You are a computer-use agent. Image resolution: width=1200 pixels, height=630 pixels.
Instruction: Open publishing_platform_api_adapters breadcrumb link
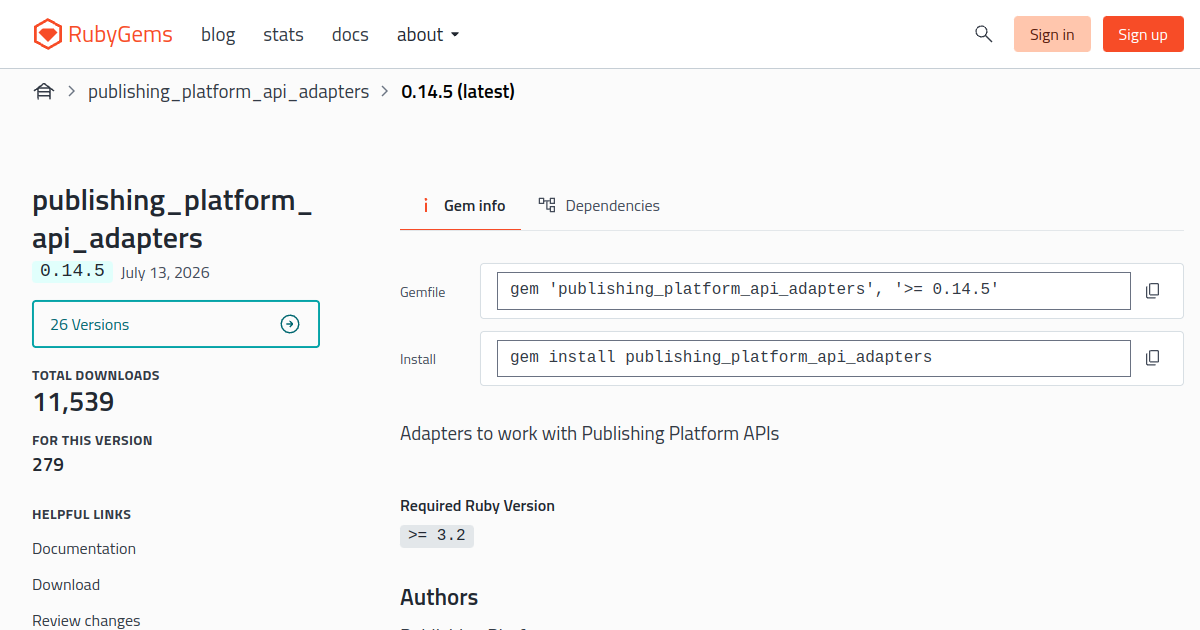[228, 92]
